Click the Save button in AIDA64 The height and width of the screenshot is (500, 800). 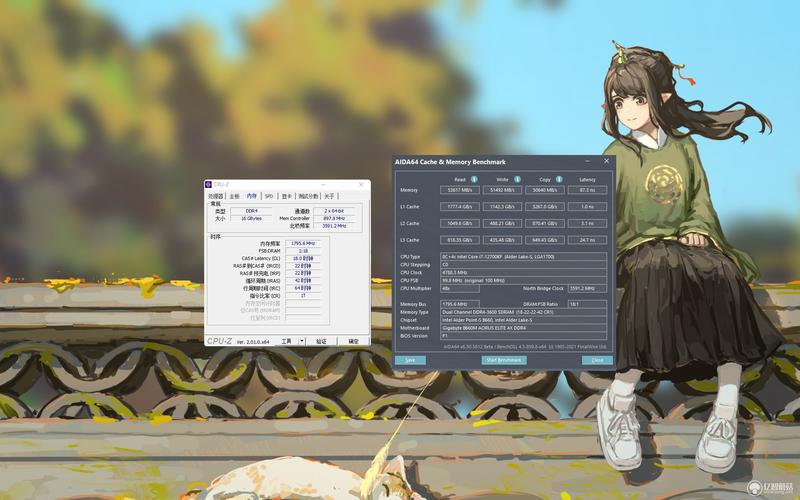coord(410,360)
